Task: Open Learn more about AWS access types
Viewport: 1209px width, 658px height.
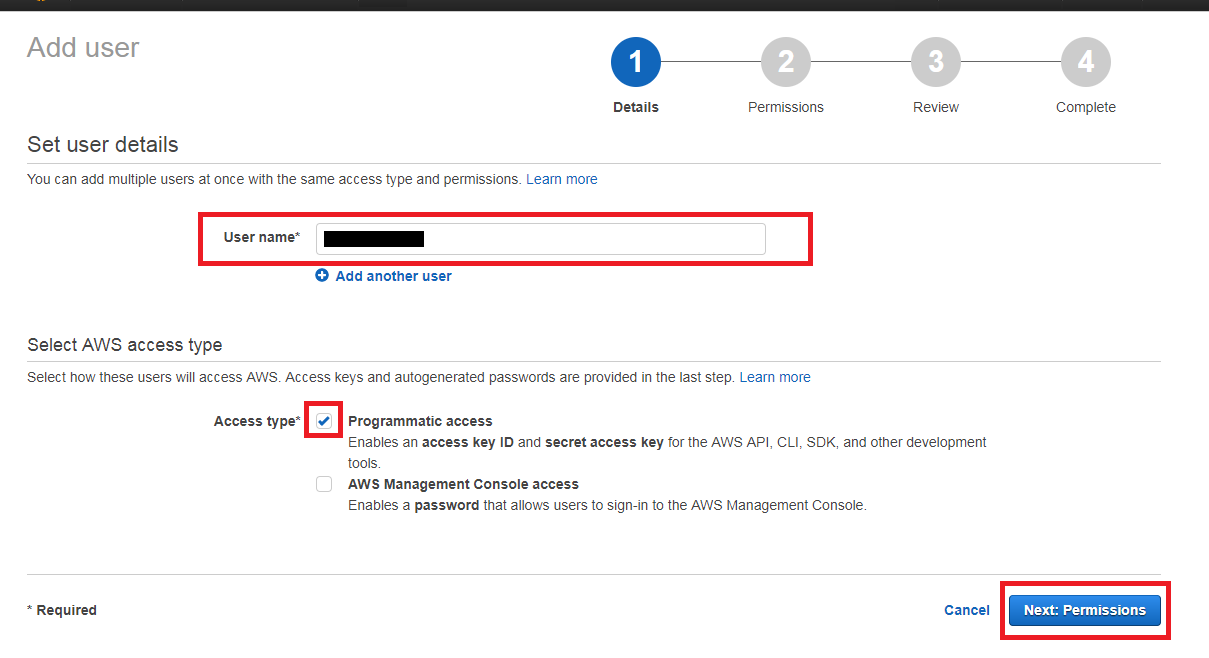Action: (775, 377)
